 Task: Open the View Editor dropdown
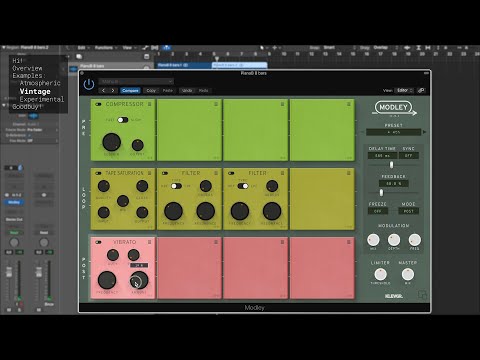pyautogui.click(x=404, y=90)
